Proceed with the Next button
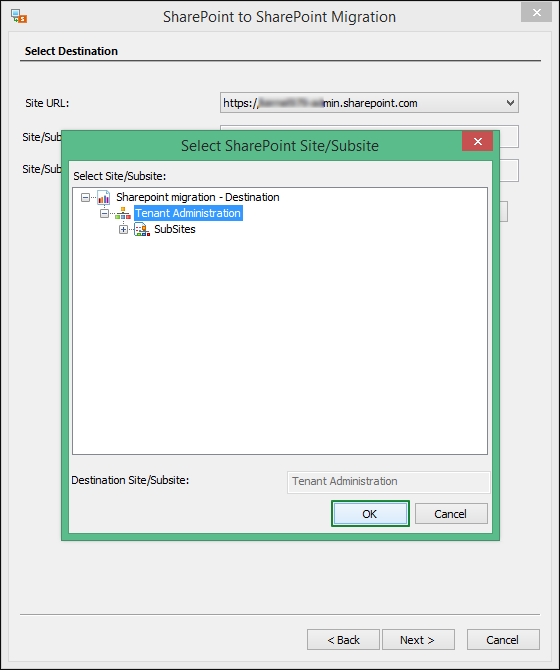Viewport: 560px width, 670px height. [x=418, y=640]
